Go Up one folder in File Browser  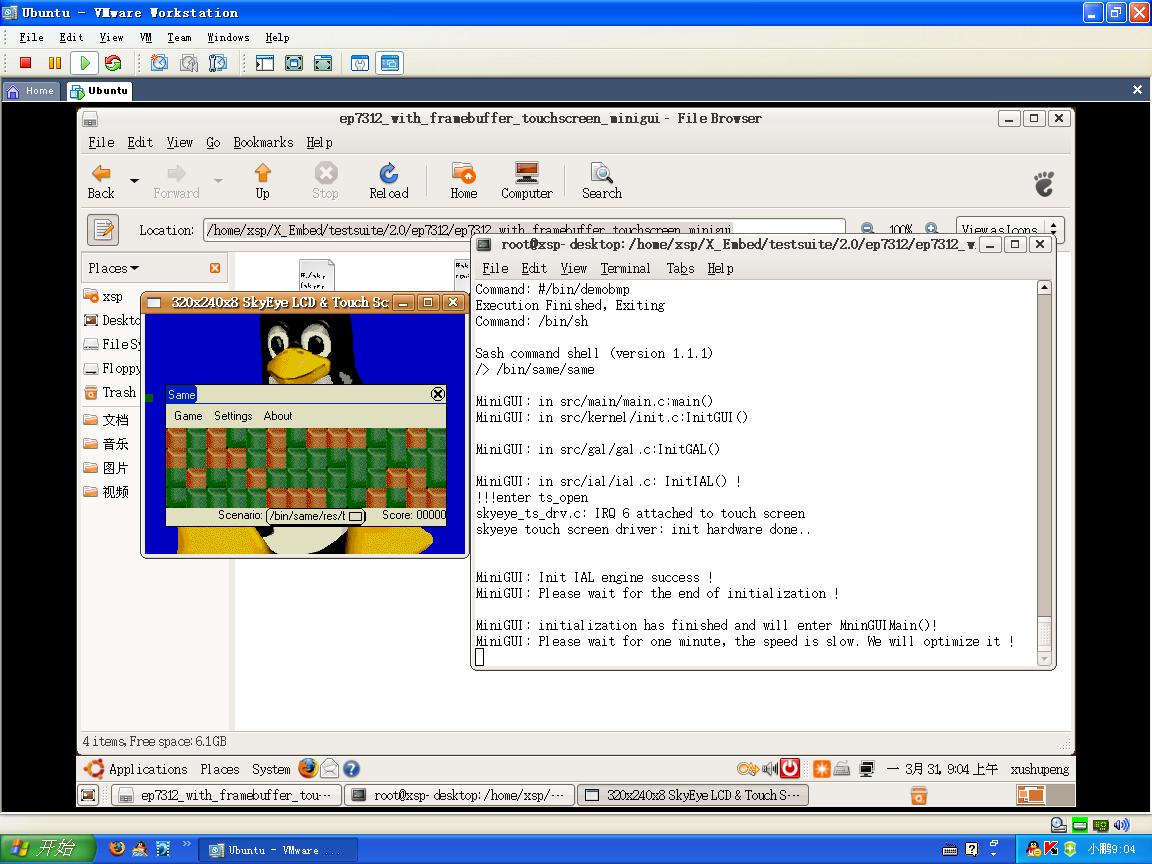click(x=262, y=181)
